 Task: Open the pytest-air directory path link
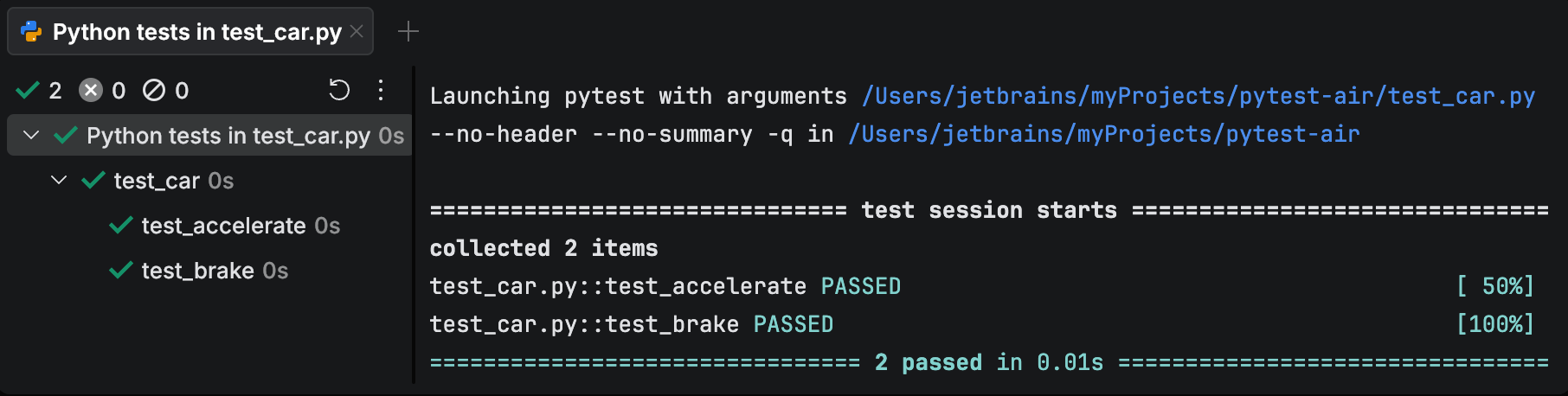pyautogui.click(x=1104, y=134)
